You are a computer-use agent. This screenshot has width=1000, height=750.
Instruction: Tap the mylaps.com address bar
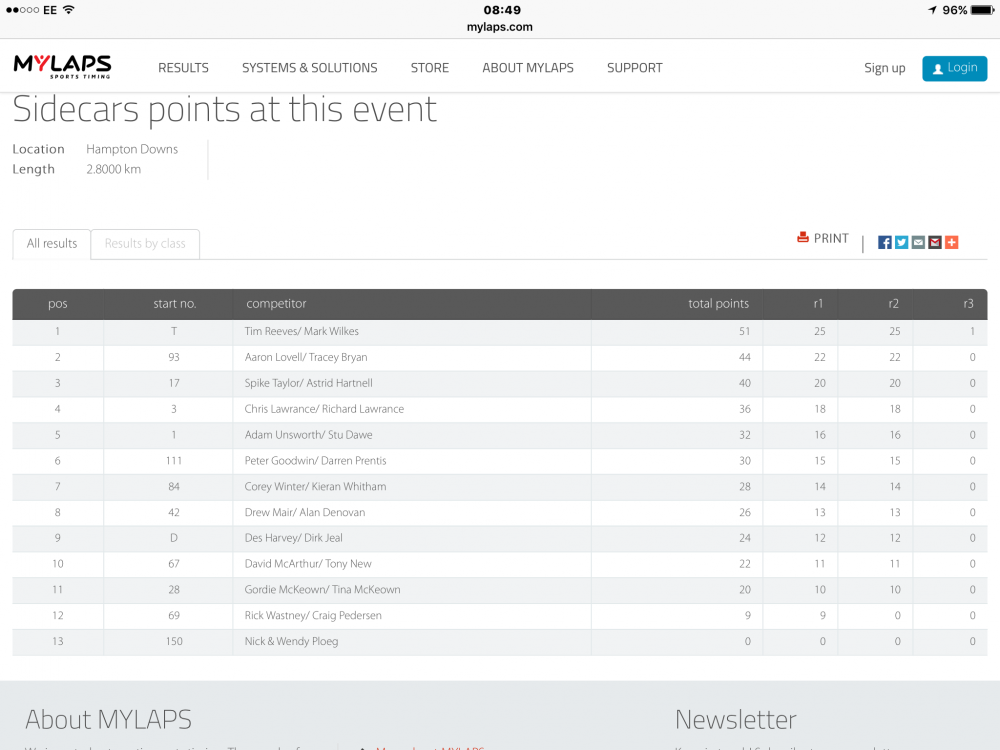click(x=499, y=27)
